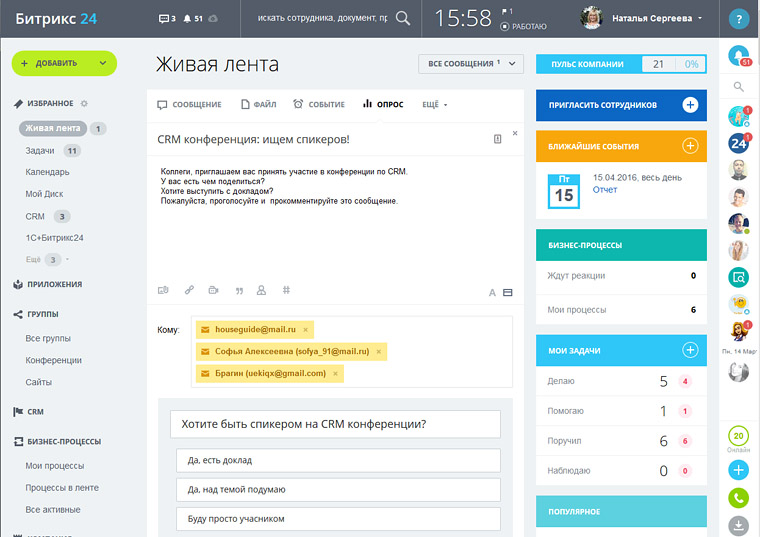
Task: Close the message form with the x
Action: [515, 133]
